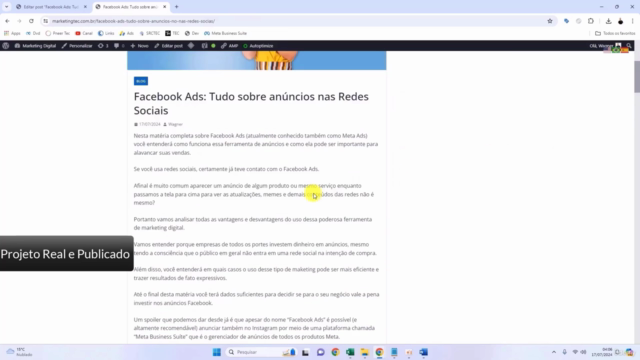The width and height of the screenshot is (640, 360).
Task: Open the Apps bookmark shortcut
Action: point(12,33)
